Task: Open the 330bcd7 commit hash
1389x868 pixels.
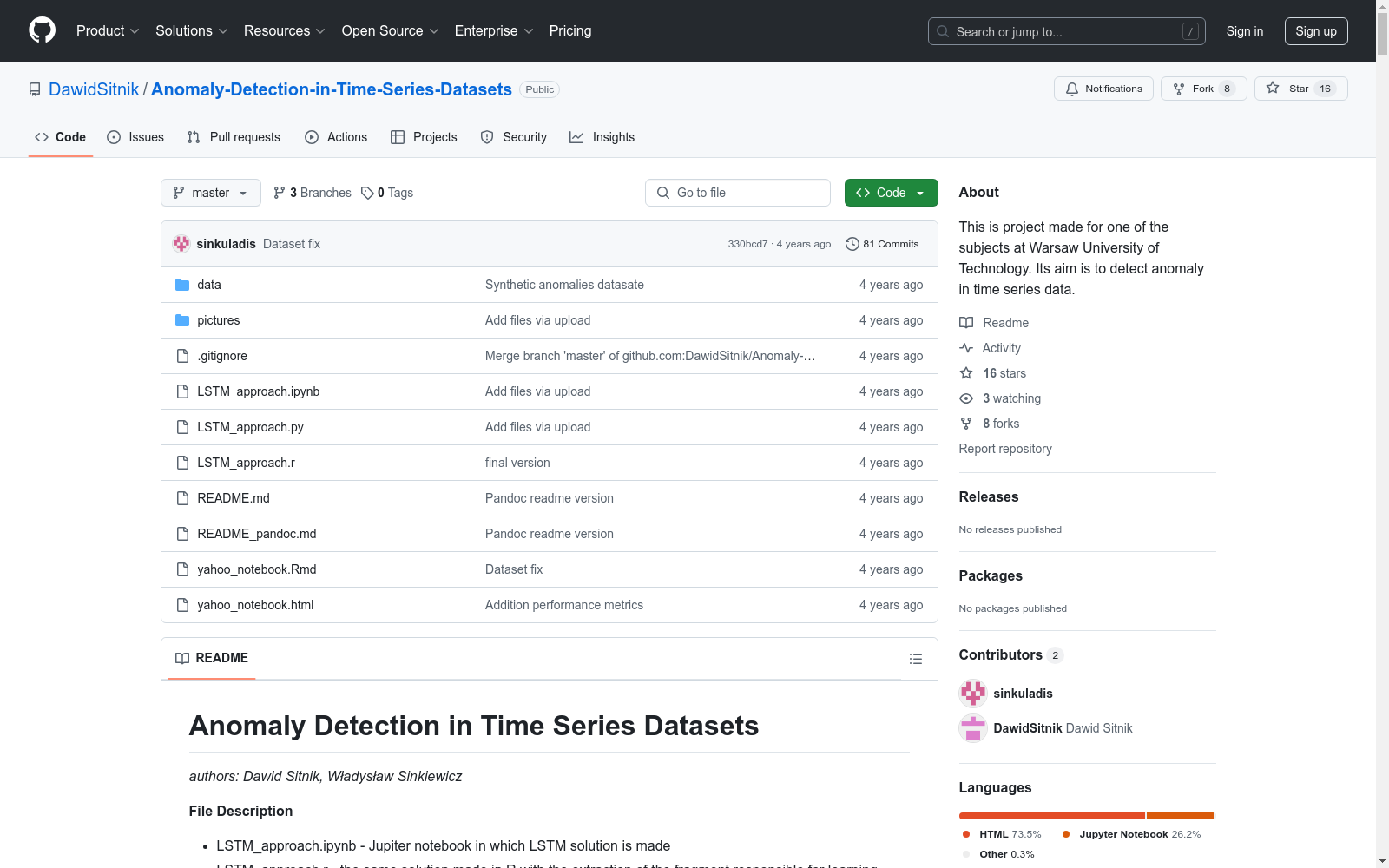Action: pyautogui.click(x=747, y=244)
